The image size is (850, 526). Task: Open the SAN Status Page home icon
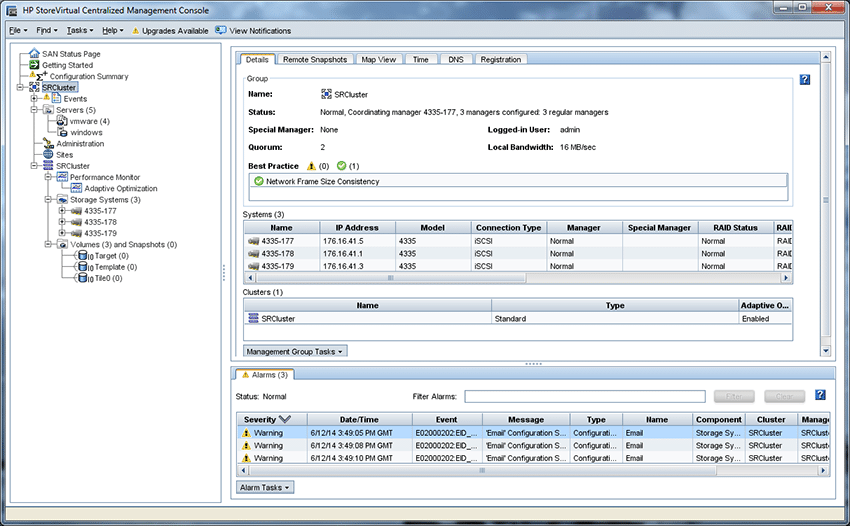34,53
